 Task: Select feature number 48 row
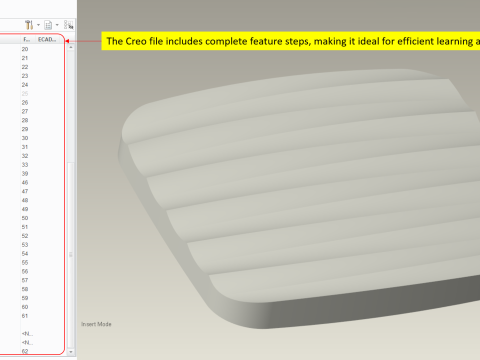point(25,200)
